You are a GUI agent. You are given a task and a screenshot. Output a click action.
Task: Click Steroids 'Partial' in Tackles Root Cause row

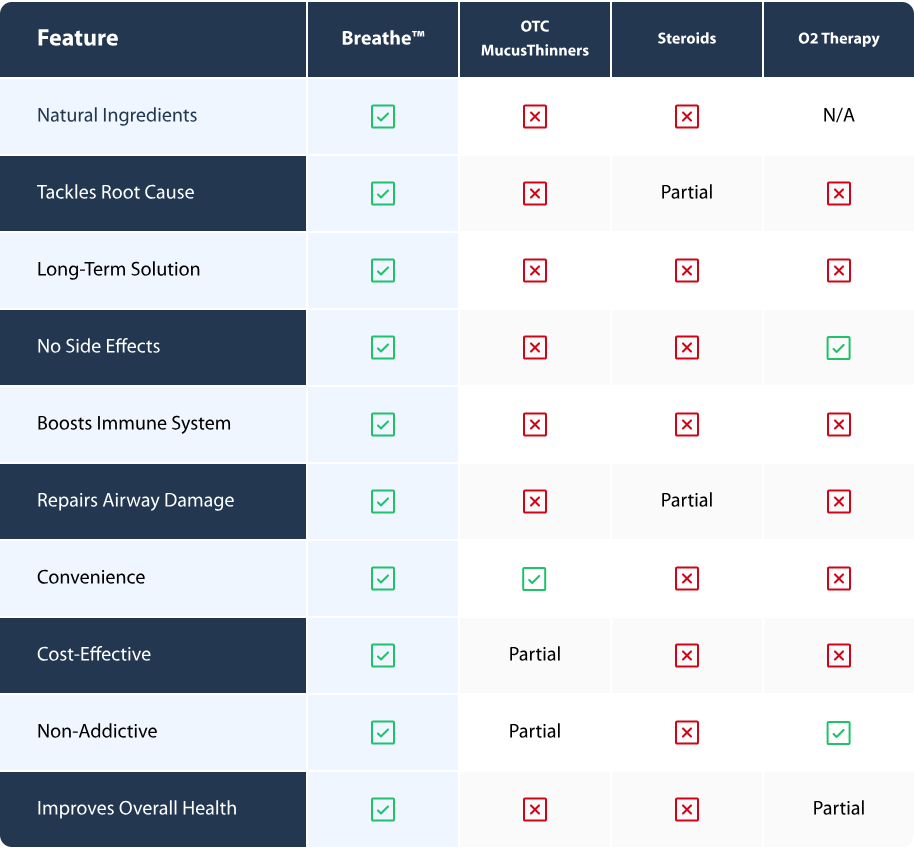(x=687, y=192)
